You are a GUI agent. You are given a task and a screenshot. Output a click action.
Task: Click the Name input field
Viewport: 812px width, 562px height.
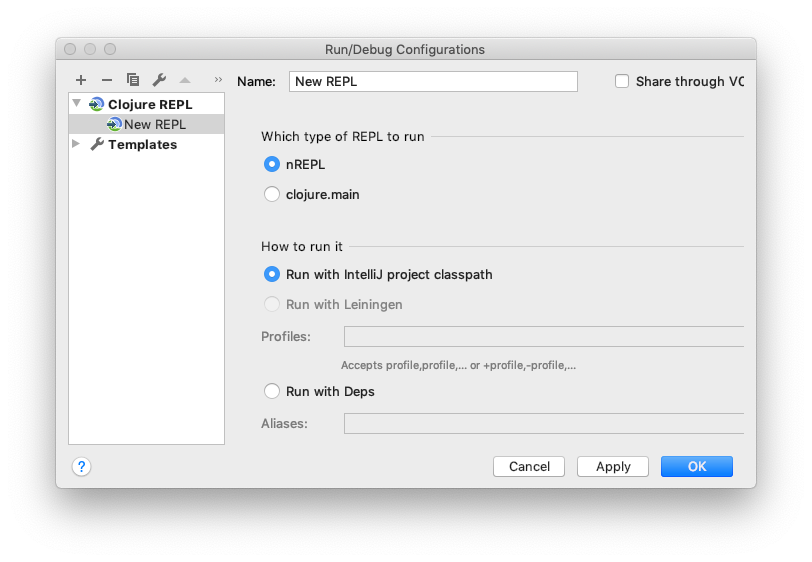(433, 82)
